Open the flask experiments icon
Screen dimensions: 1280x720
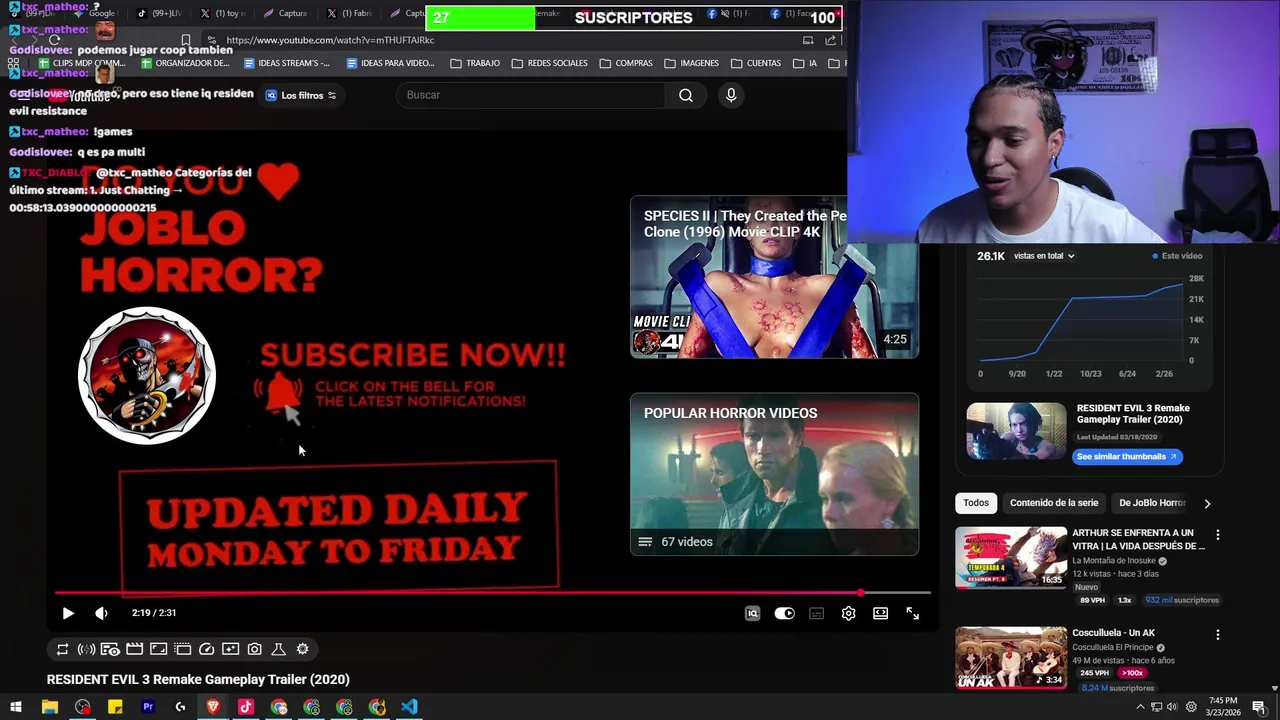278,649
